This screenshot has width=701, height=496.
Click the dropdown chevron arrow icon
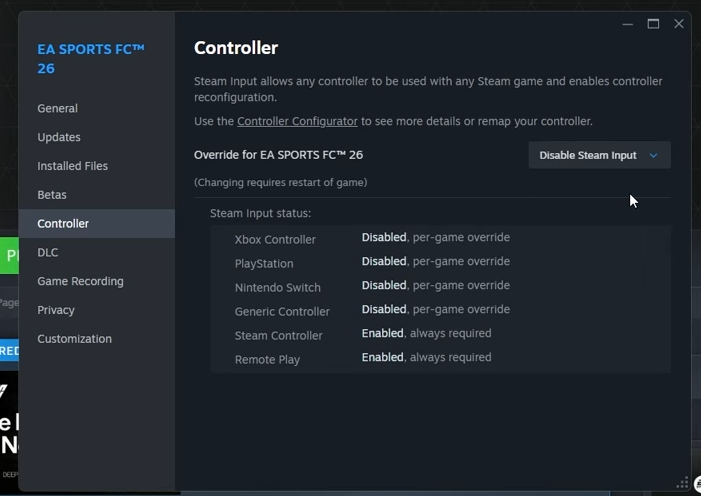(x=654, y=155)
